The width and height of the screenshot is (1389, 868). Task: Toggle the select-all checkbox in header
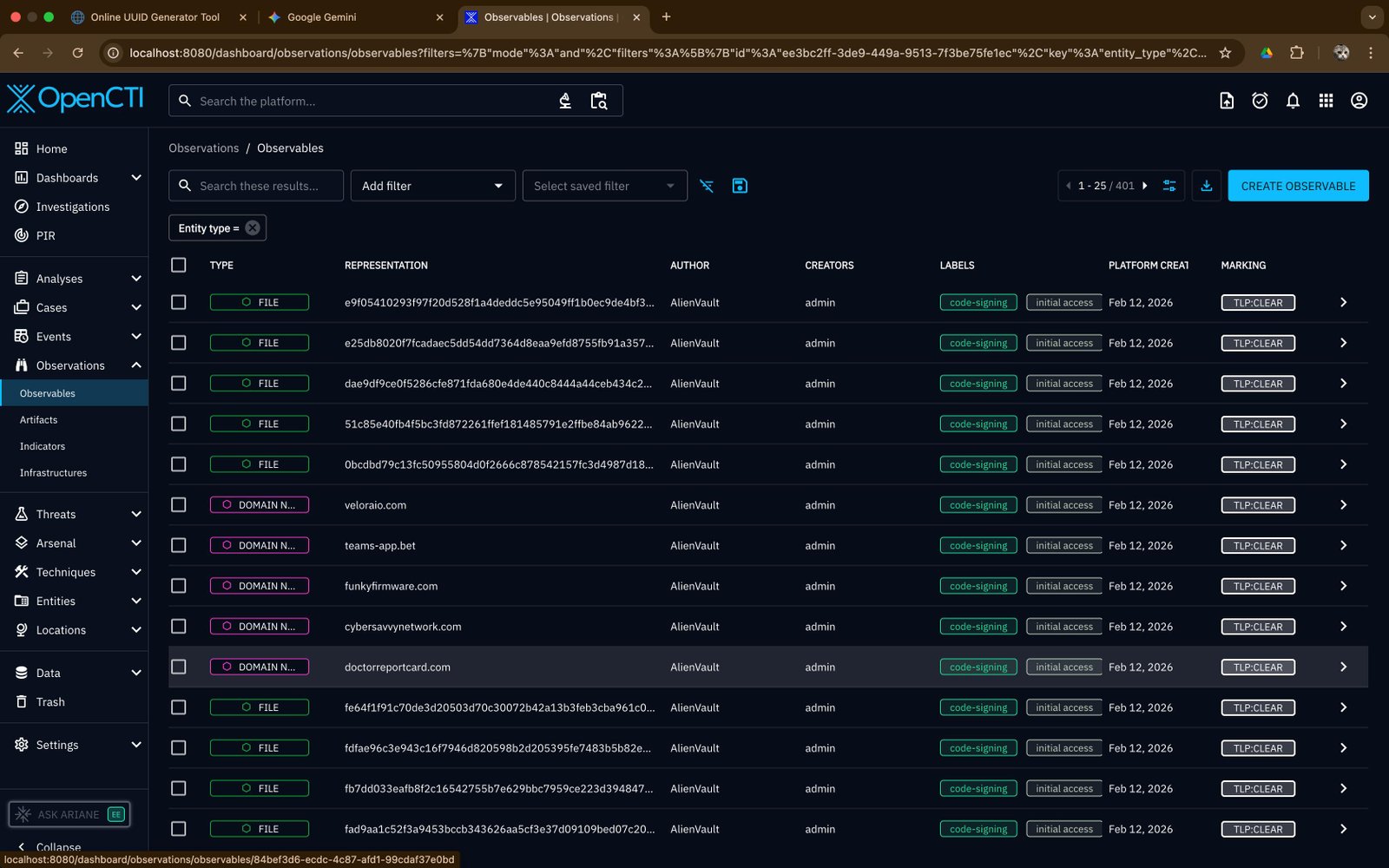(x=179, y=266)
